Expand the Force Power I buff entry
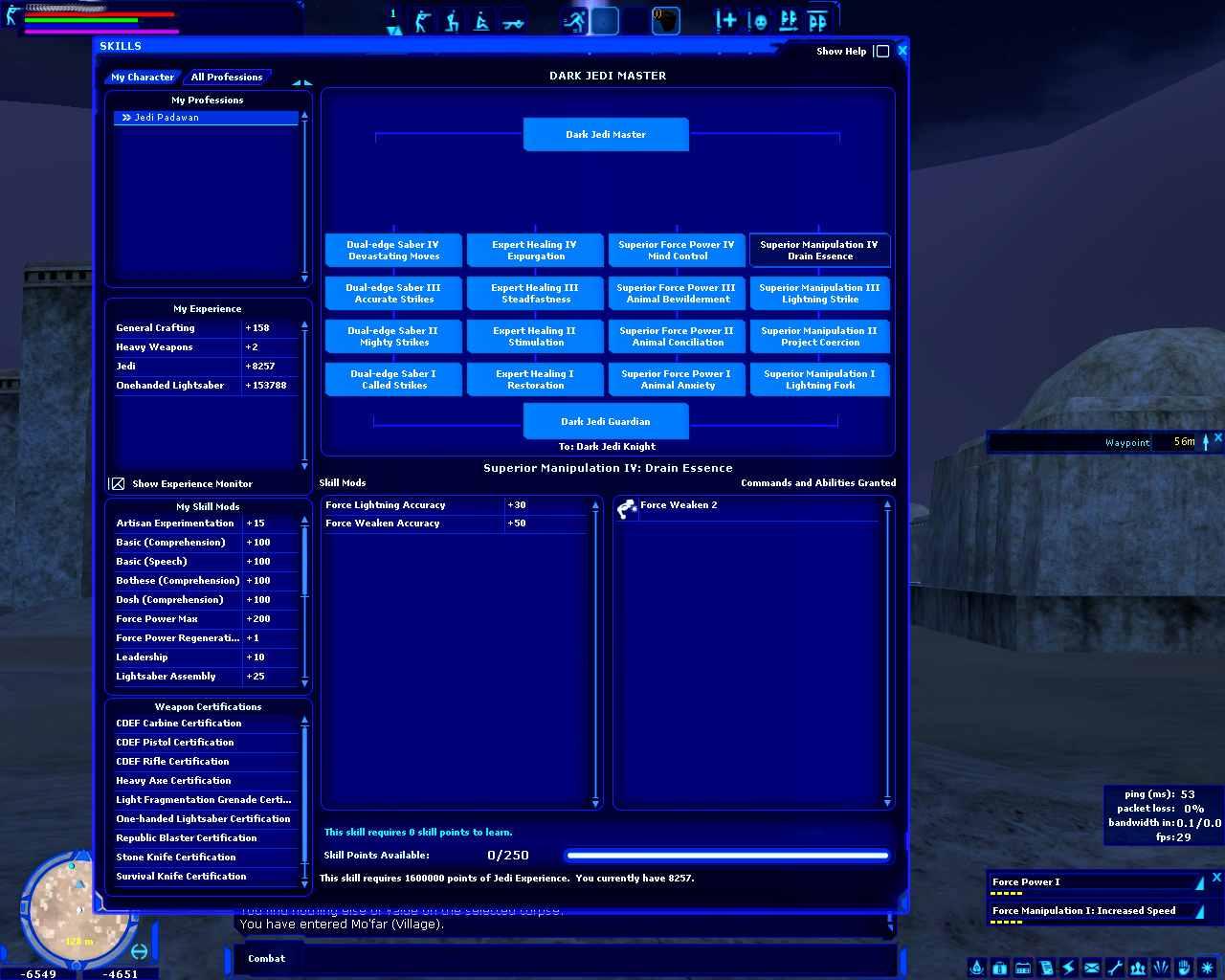Image resolution: width=1225 pixels, height=980 pixels. (x=1199, y=883)
